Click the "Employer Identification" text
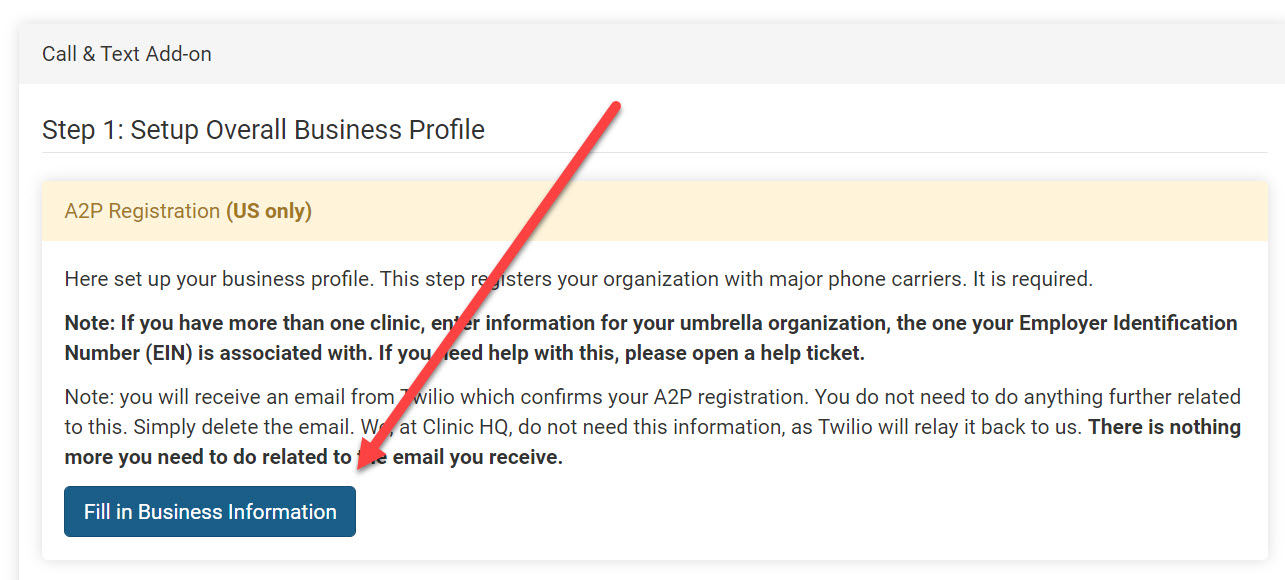Image resolution: width=1285 pixels, height=580 pixels. tap(1127, 323)
